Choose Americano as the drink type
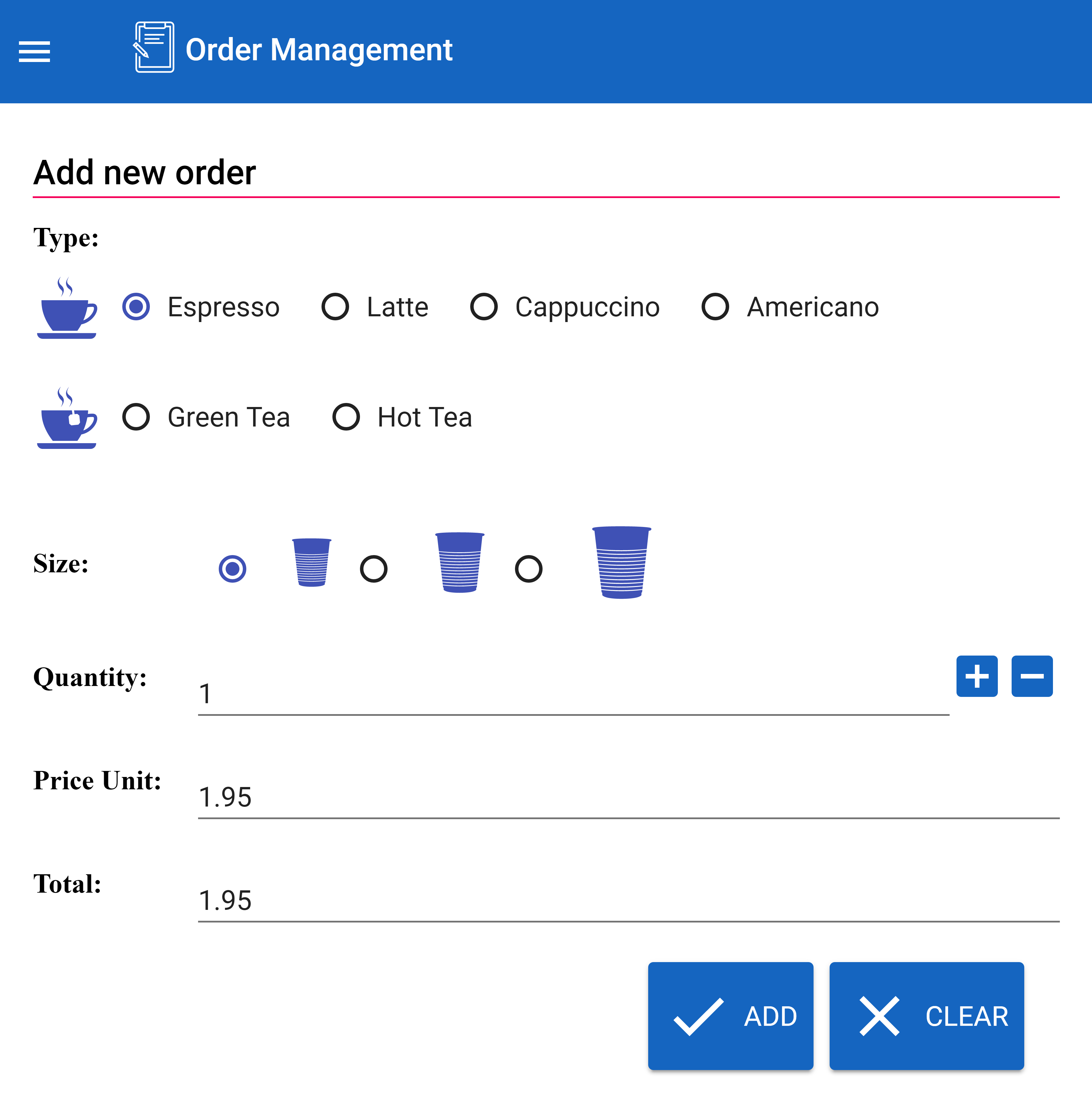This screenshot has width=1092, height=1097. pyautogui.click(x=715, y=307)
